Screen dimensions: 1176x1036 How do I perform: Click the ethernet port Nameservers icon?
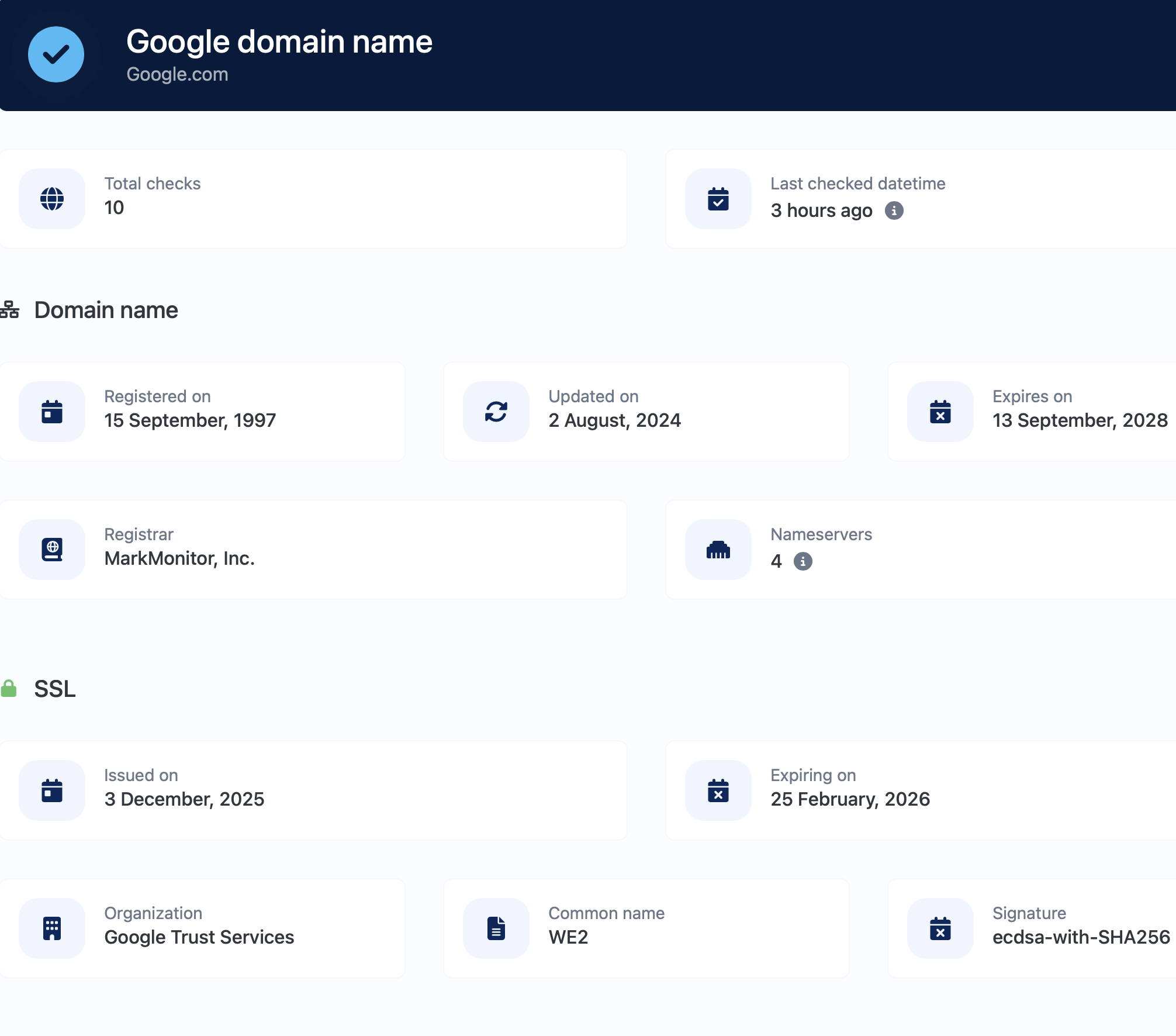pos(718,550)
